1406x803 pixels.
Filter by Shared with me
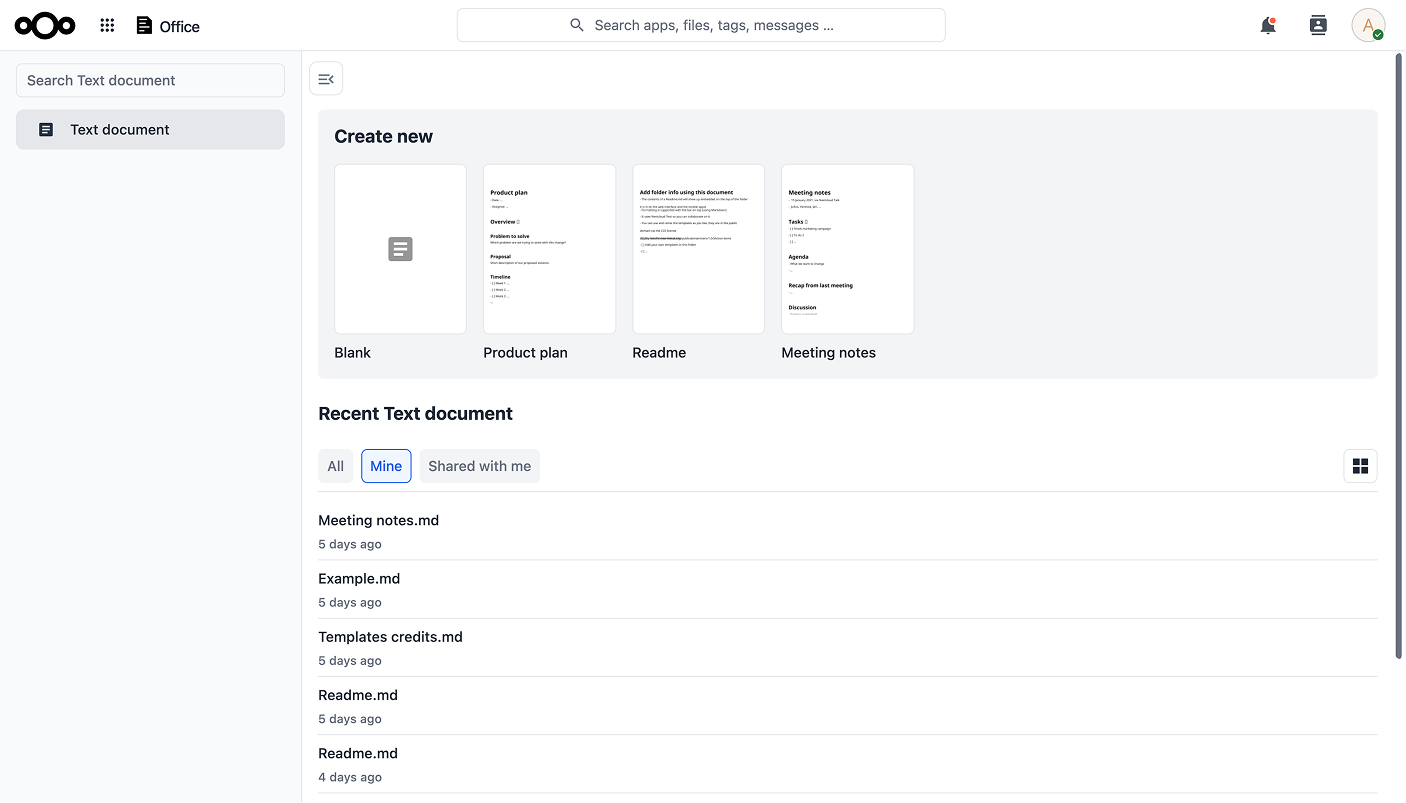(480, 466)
